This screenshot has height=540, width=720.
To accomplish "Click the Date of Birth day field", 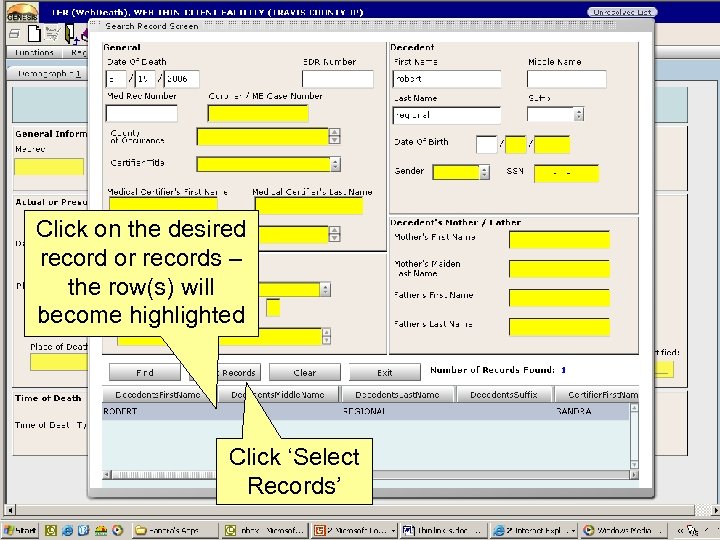I will [516, 145].
